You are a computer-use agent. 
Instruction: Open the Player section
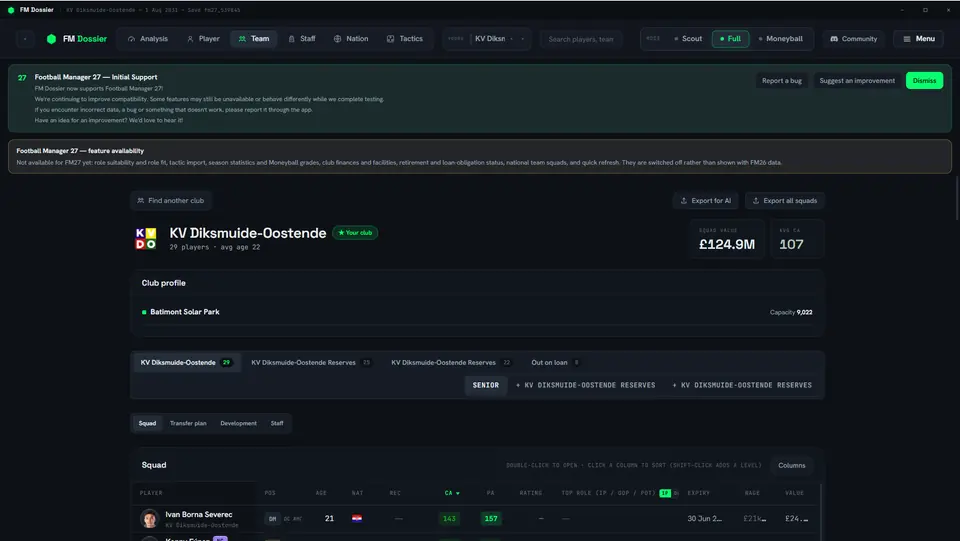click(x=203, y=39)
